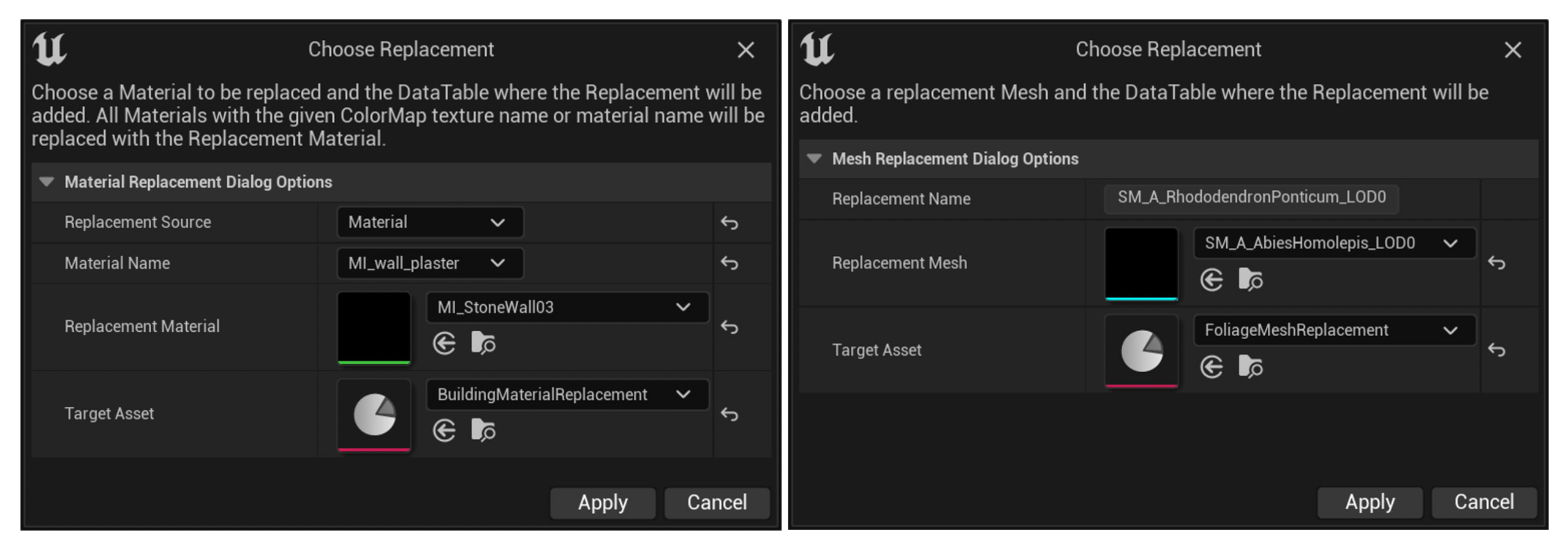1568x554 pixels.
Task: Collapse Material Replacement Dialog Options section
Action: (47, 182)
